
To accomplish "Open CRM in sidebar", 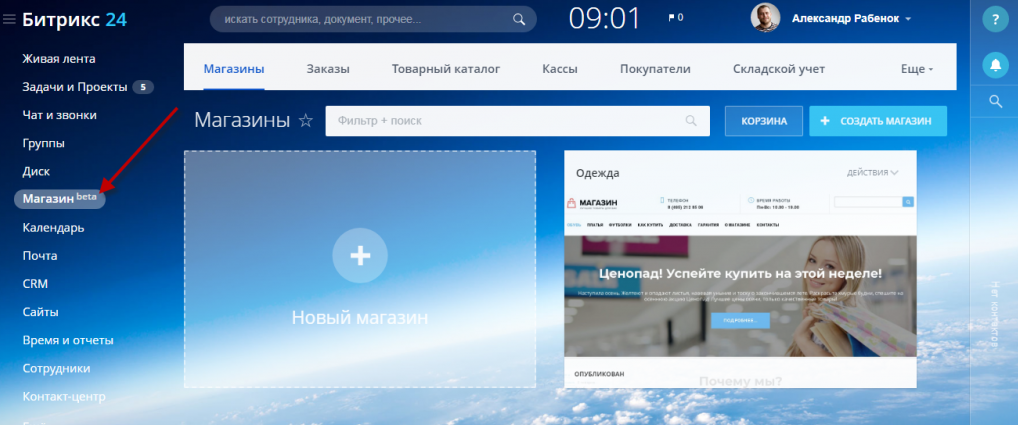I will tap(35, 284).
